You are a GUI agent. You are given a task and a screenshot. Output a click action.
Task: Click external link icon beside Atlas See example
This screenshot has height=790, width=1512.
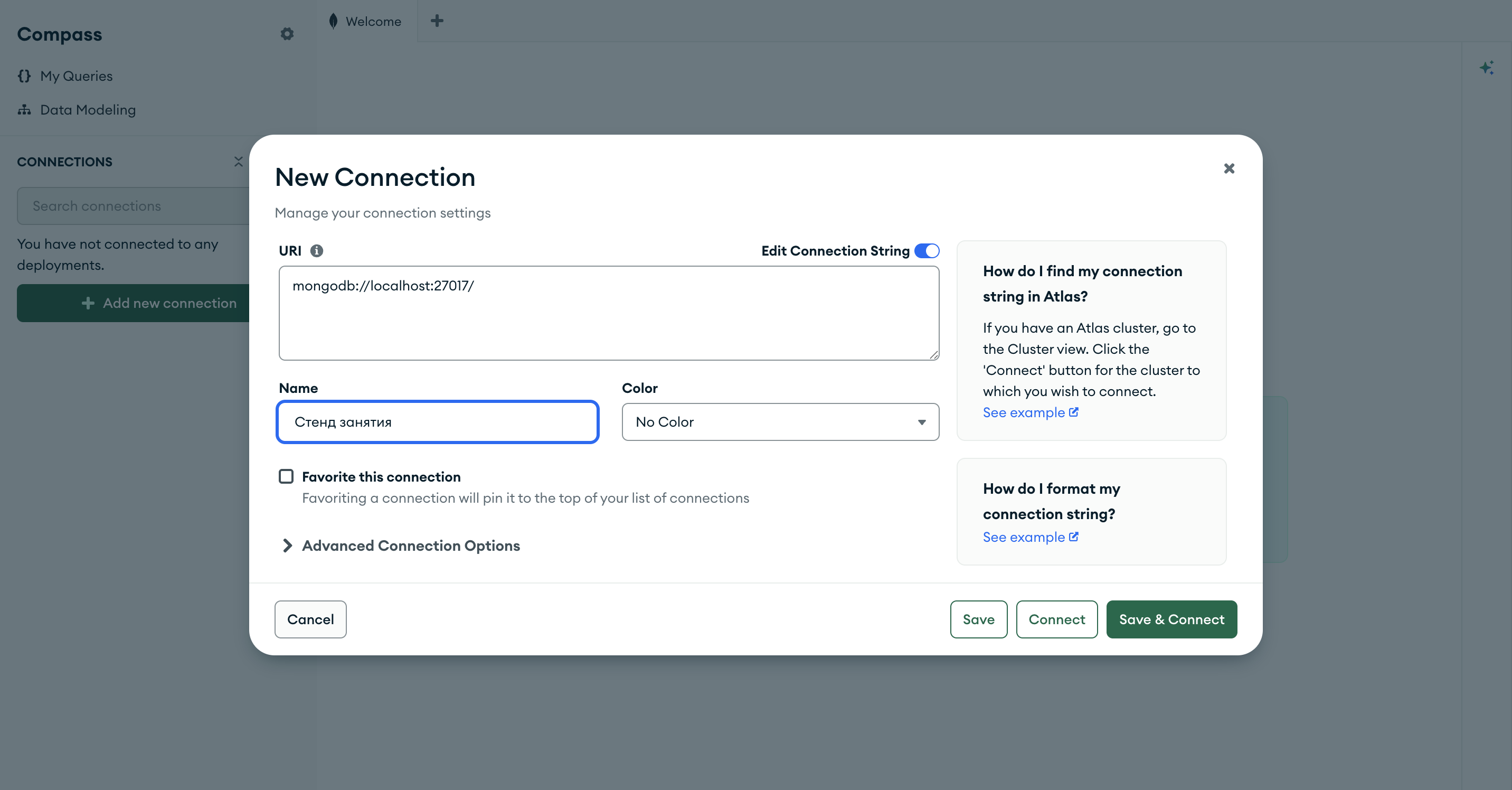click(1073, 412)
